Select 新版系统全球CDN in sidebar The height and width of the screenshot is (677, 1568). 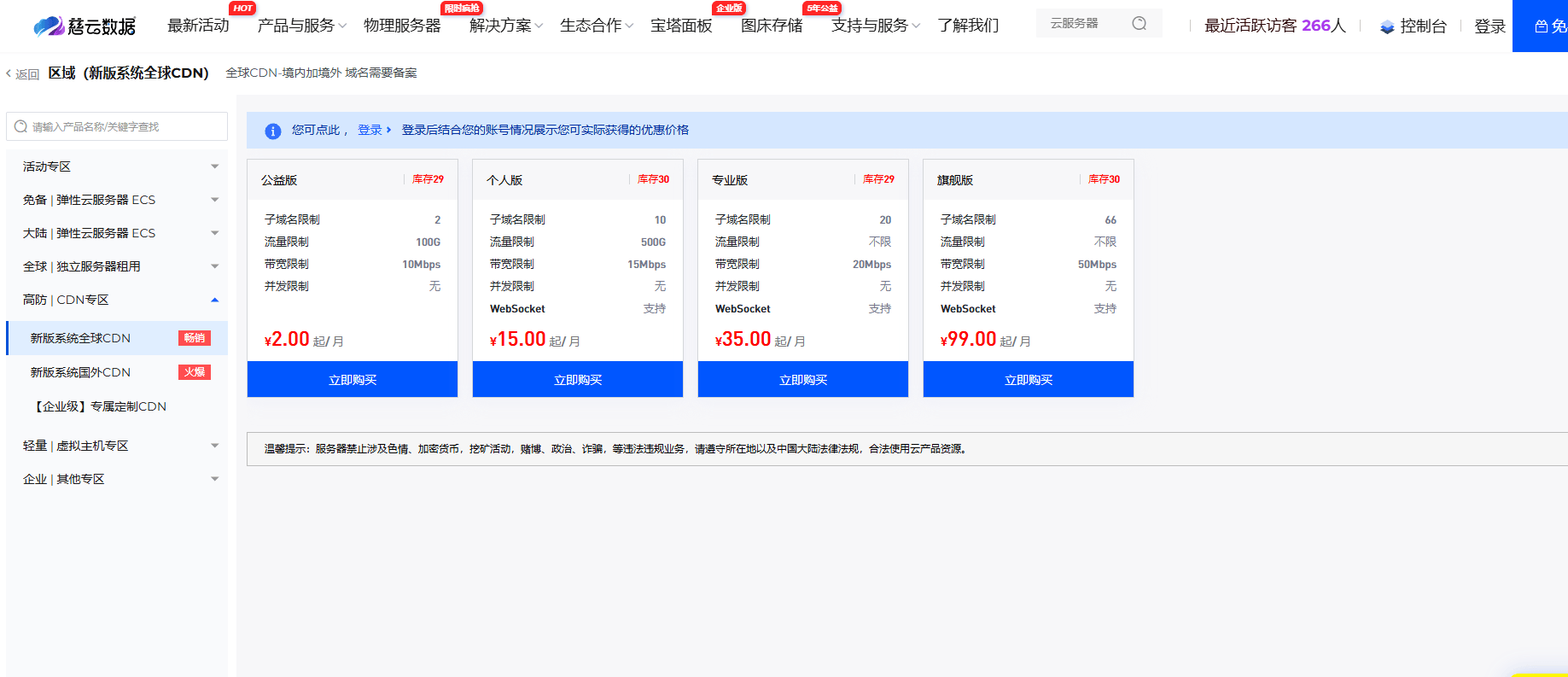(117, 338)
